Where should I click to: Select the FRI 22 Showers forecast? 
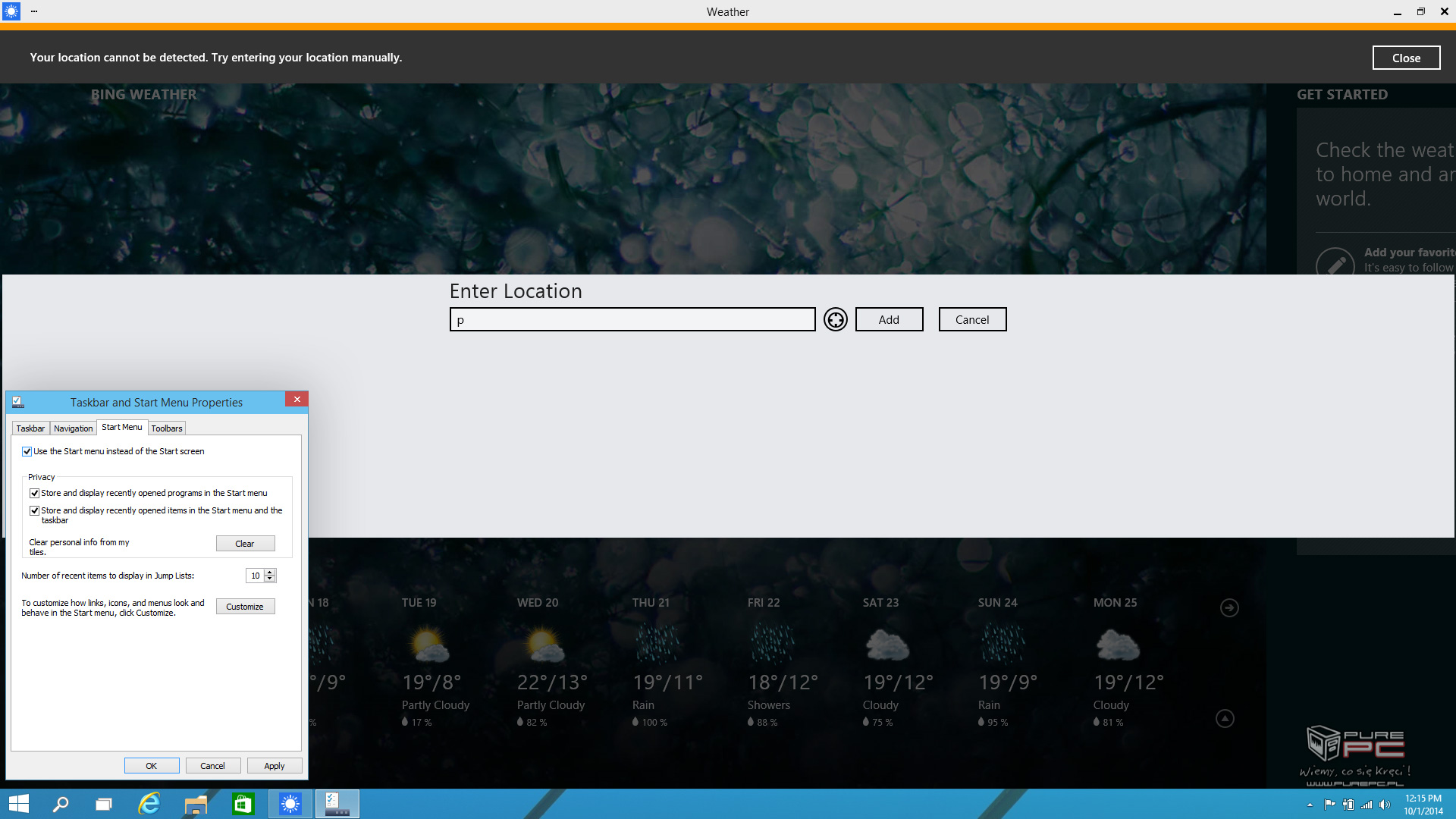tap(782, 664)
